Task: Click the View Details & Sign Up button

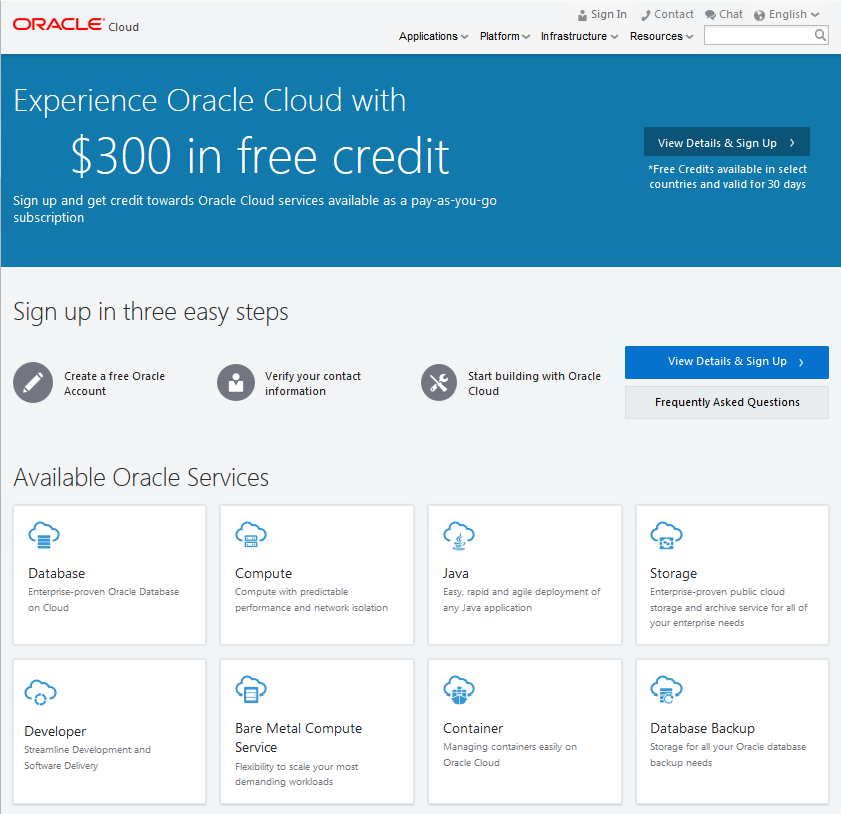Action: [x=726, y=362]
